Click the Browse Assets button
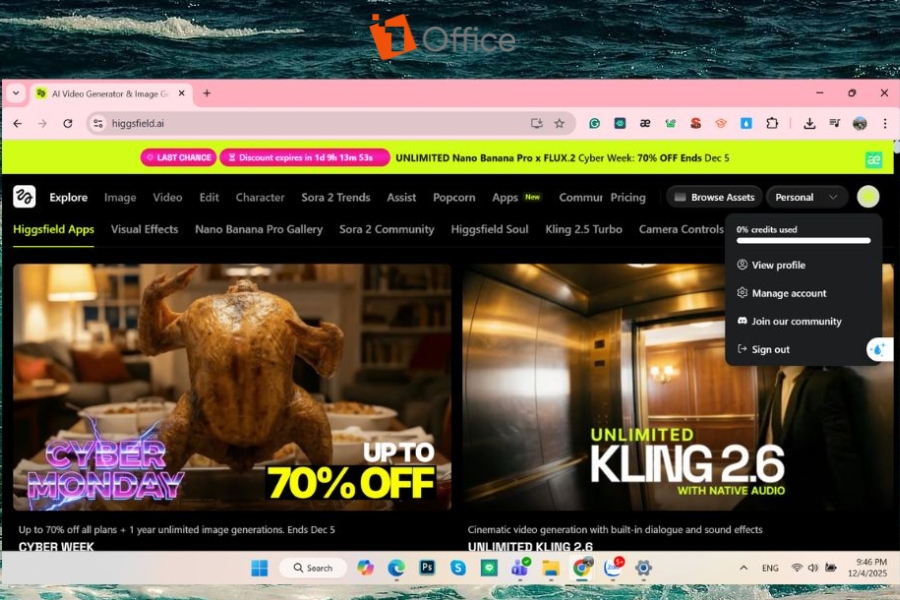Screen dimensions: 900x600 (x=714, y=197)
